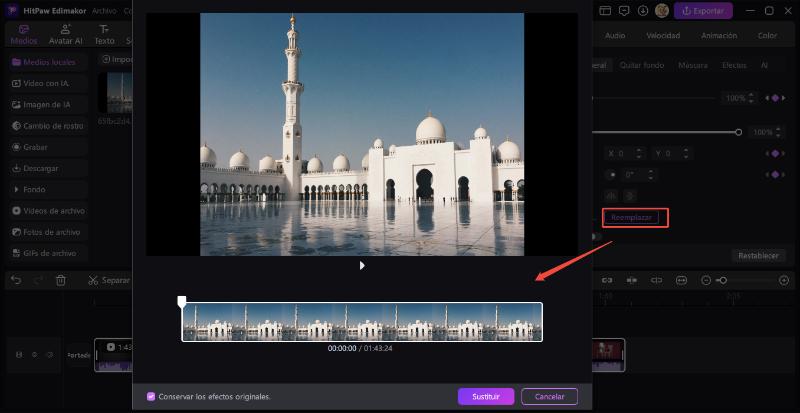The height and width of the screenshot is (413, 800).
Task: Switch to the Animación tab
Action: 718,36
